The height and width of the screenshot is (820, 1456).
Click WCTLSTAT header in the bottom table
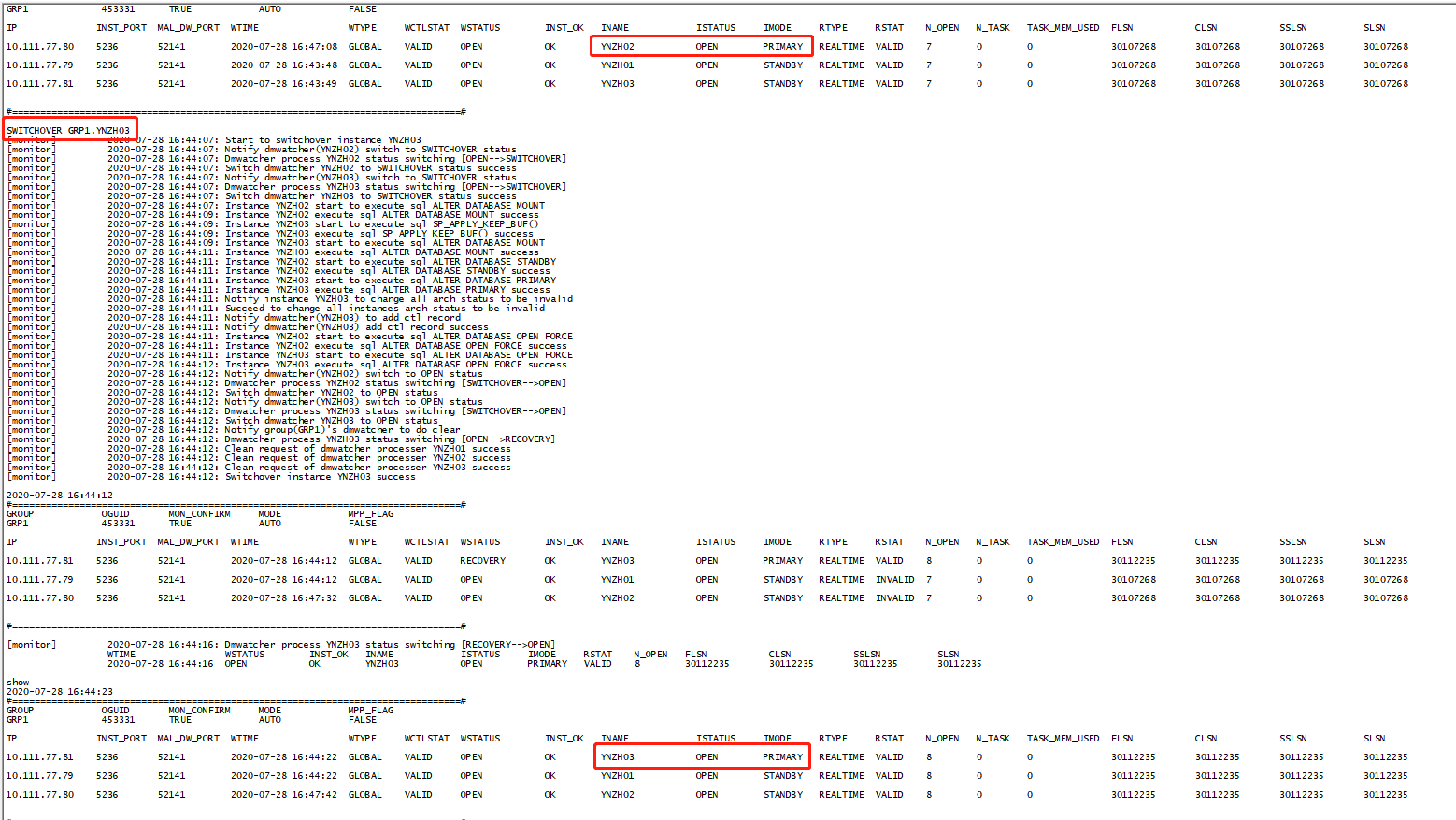click(426, 738)
